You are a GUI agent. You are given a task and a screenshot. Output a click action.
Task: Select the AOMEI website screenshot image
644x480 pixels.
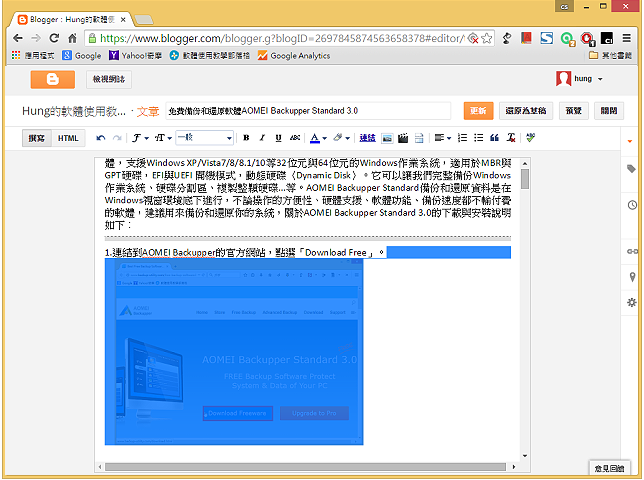point(234,352)
